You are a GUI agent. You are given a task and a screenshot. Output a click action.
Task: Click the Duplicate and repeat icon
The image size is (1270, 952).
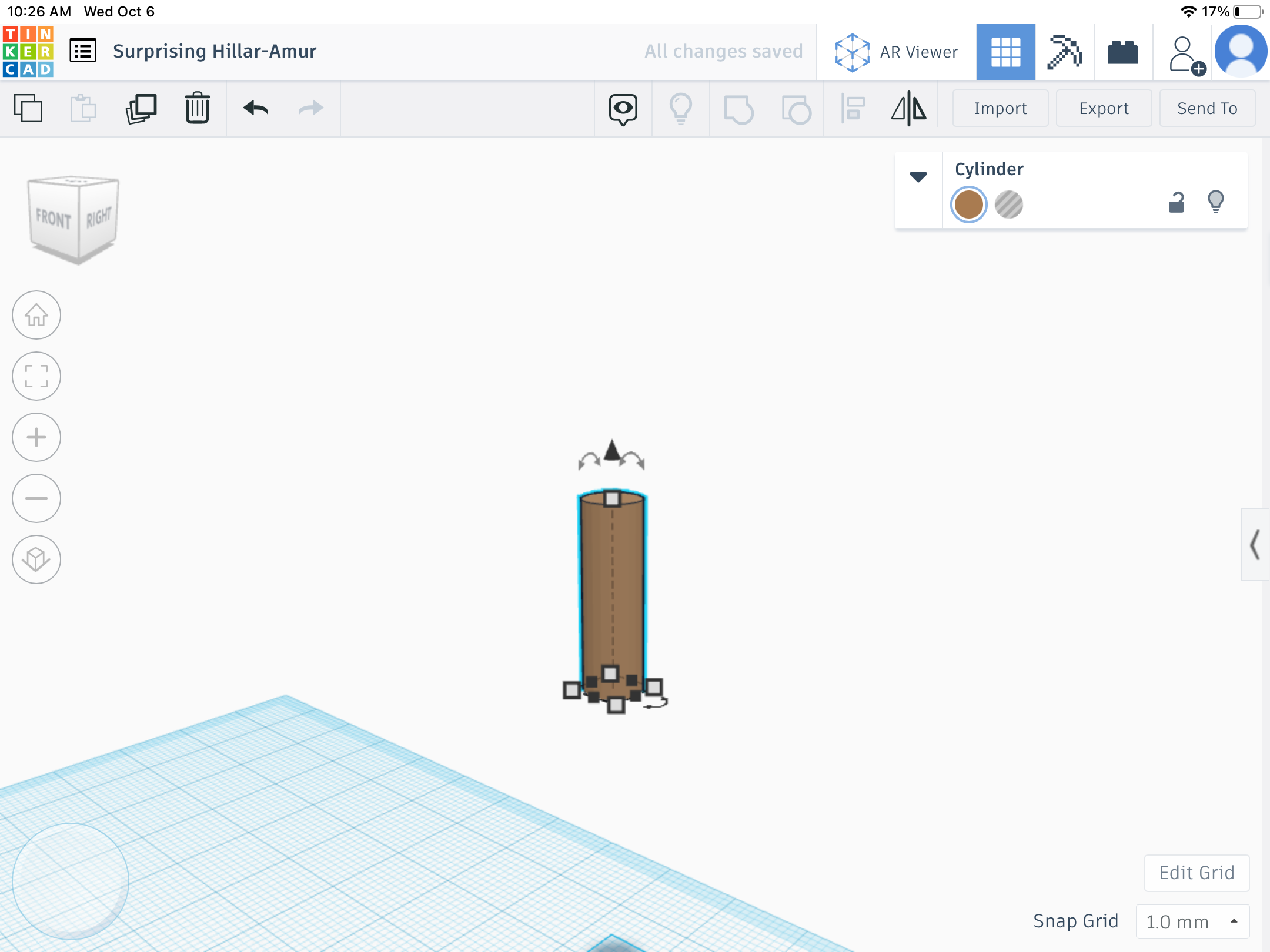pos(141,108)
